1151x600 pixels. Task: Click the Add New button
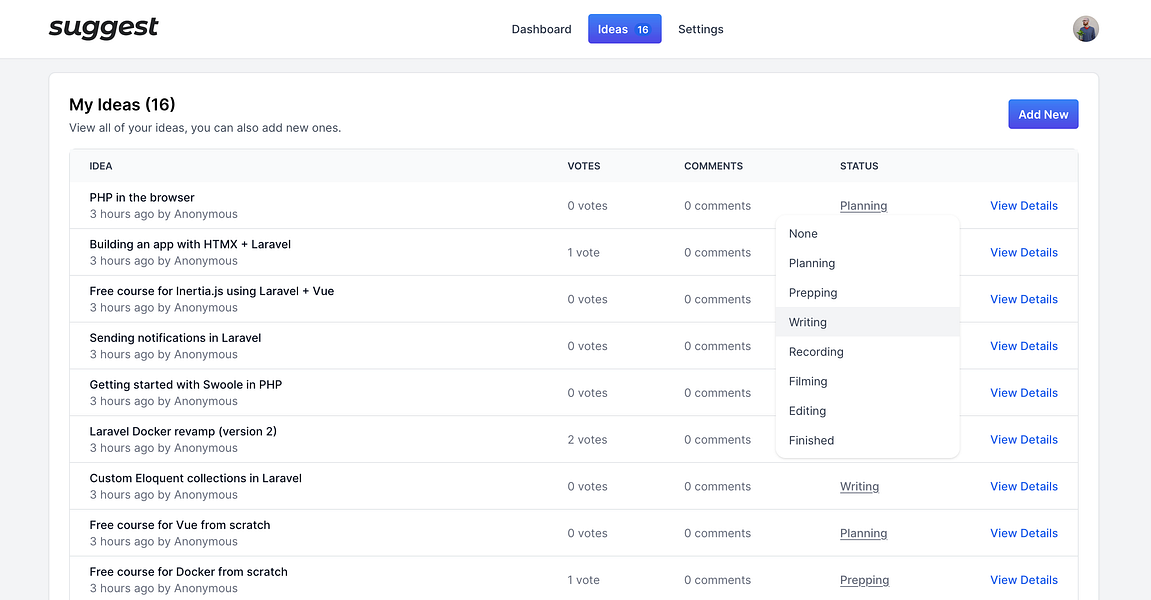pos(1043,115)
